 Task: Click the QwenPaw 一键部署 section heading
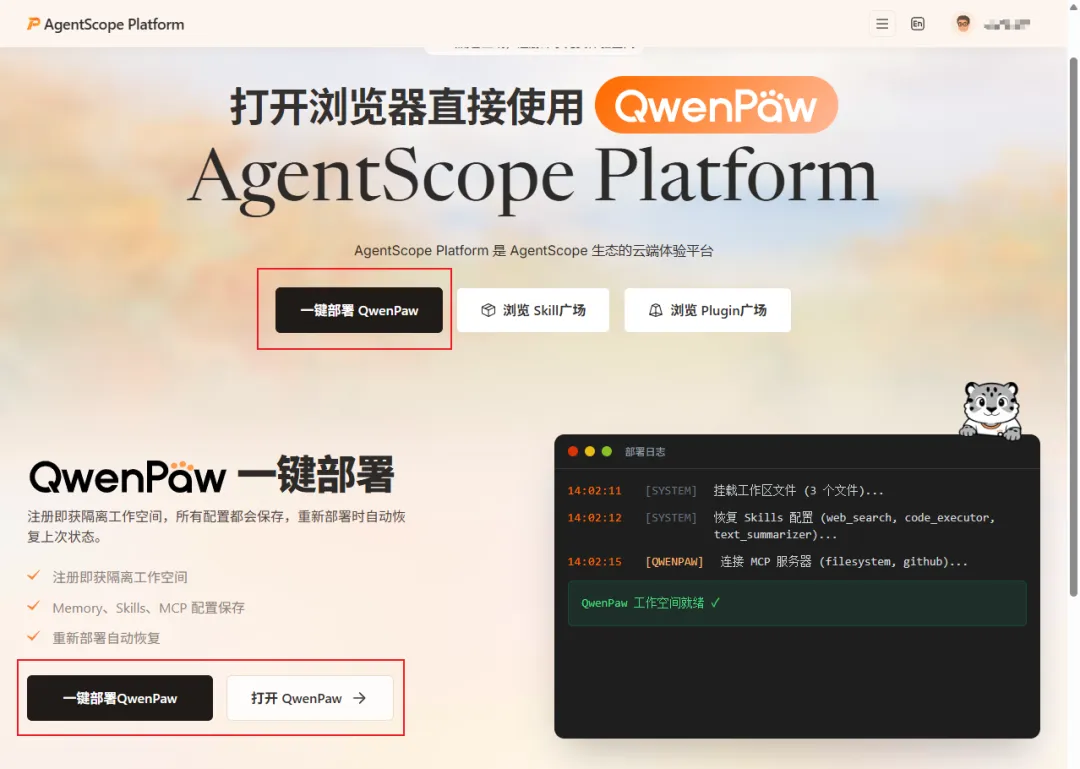click(211, 475)
